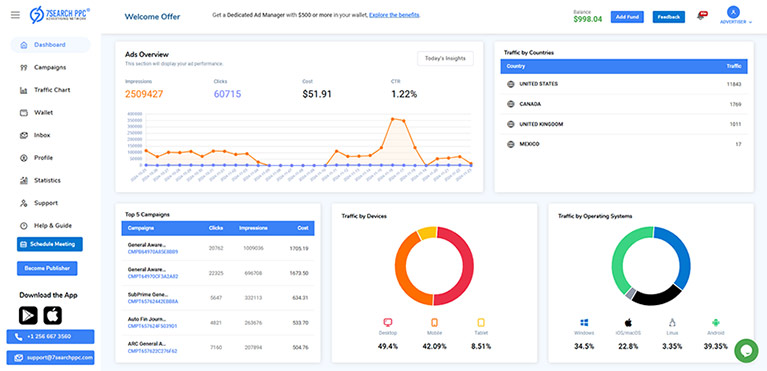This screenshot has height=371, width=767.
Task: Expand the Advertiser account dropdown
Action: click(736, 22)
